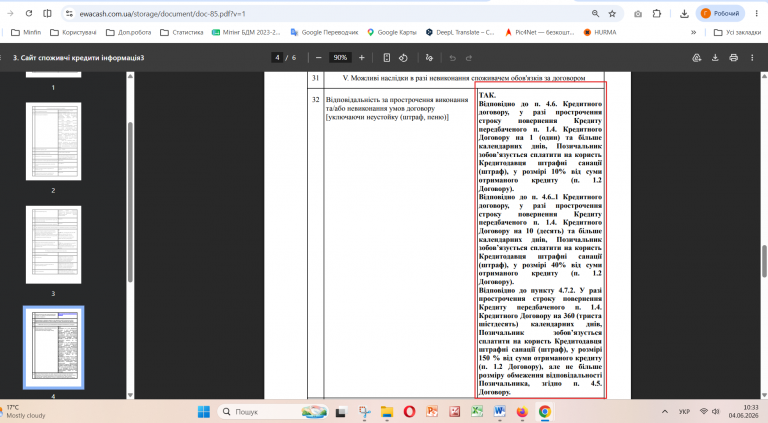This screenshot has width=768, height=423.
Task: View site information icon in address bar
Action: [70, 14]
